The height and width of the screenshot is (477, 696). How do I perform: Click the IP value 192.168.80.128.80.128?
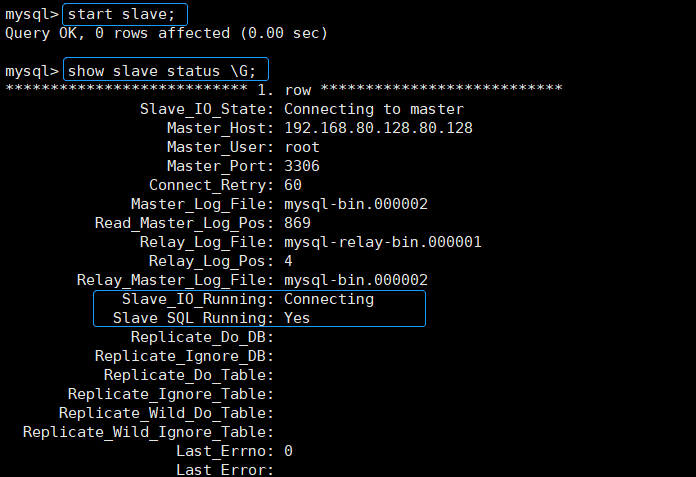(378, 128)
